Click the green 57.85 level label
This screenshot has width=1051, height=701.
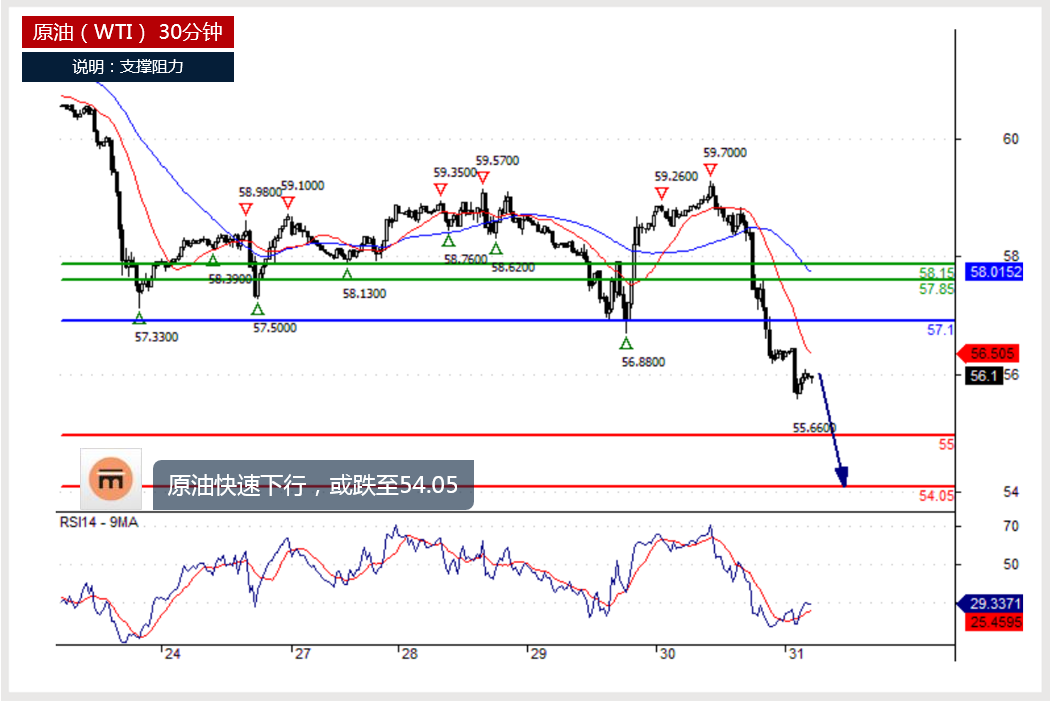936,289
